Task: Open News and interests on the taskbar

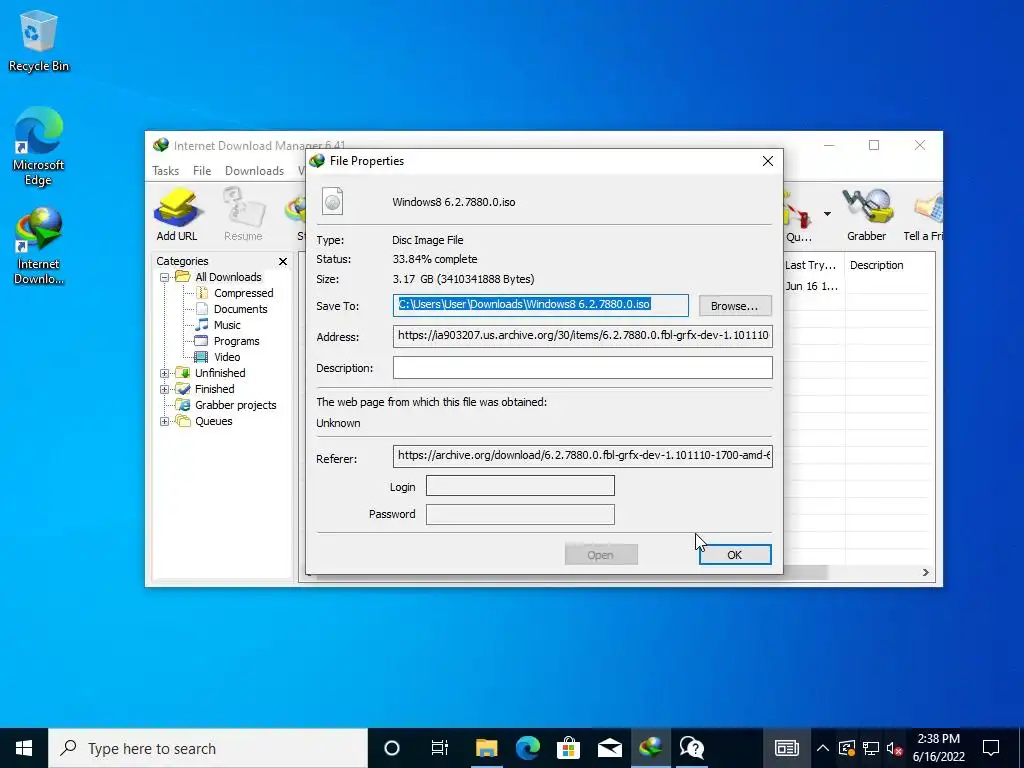Action: point(786,748)
